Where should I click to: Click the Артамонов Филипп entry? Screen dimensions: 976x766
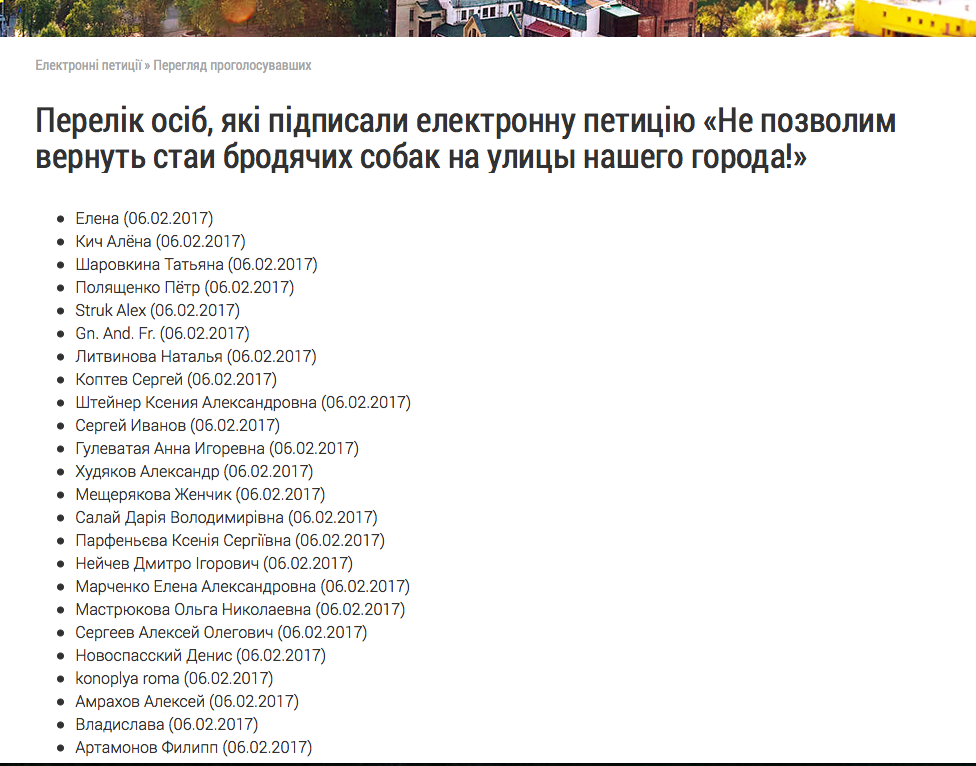coord(193,747)
